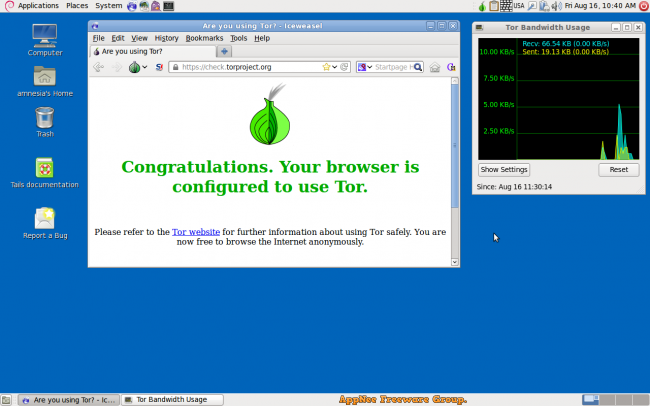The image size is (650, 406).
Task: Click the Congratulations heading on the page
Action: (270, 177)
